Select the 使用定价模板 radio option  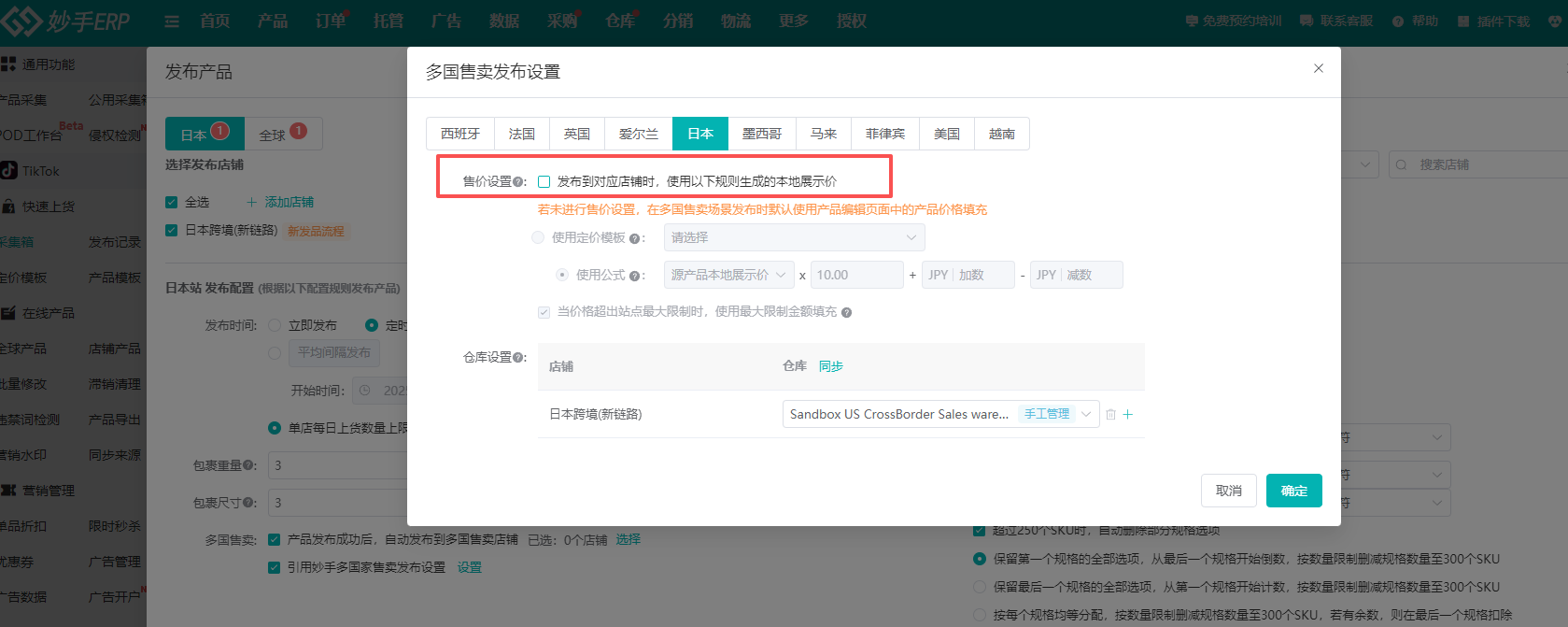click(x=538, y=238)
